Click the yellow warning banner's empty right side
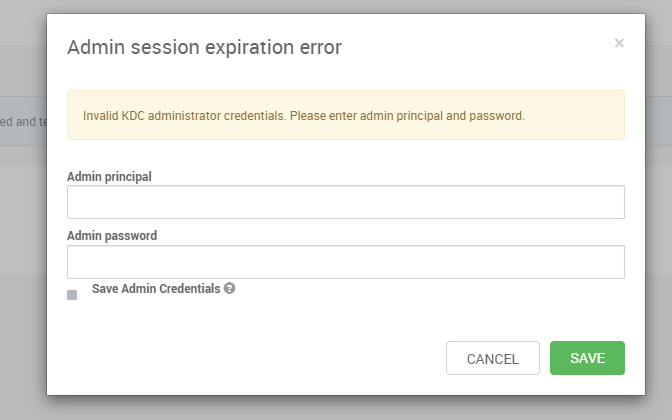This screenshot has height=420, width=672. (574, 115)
